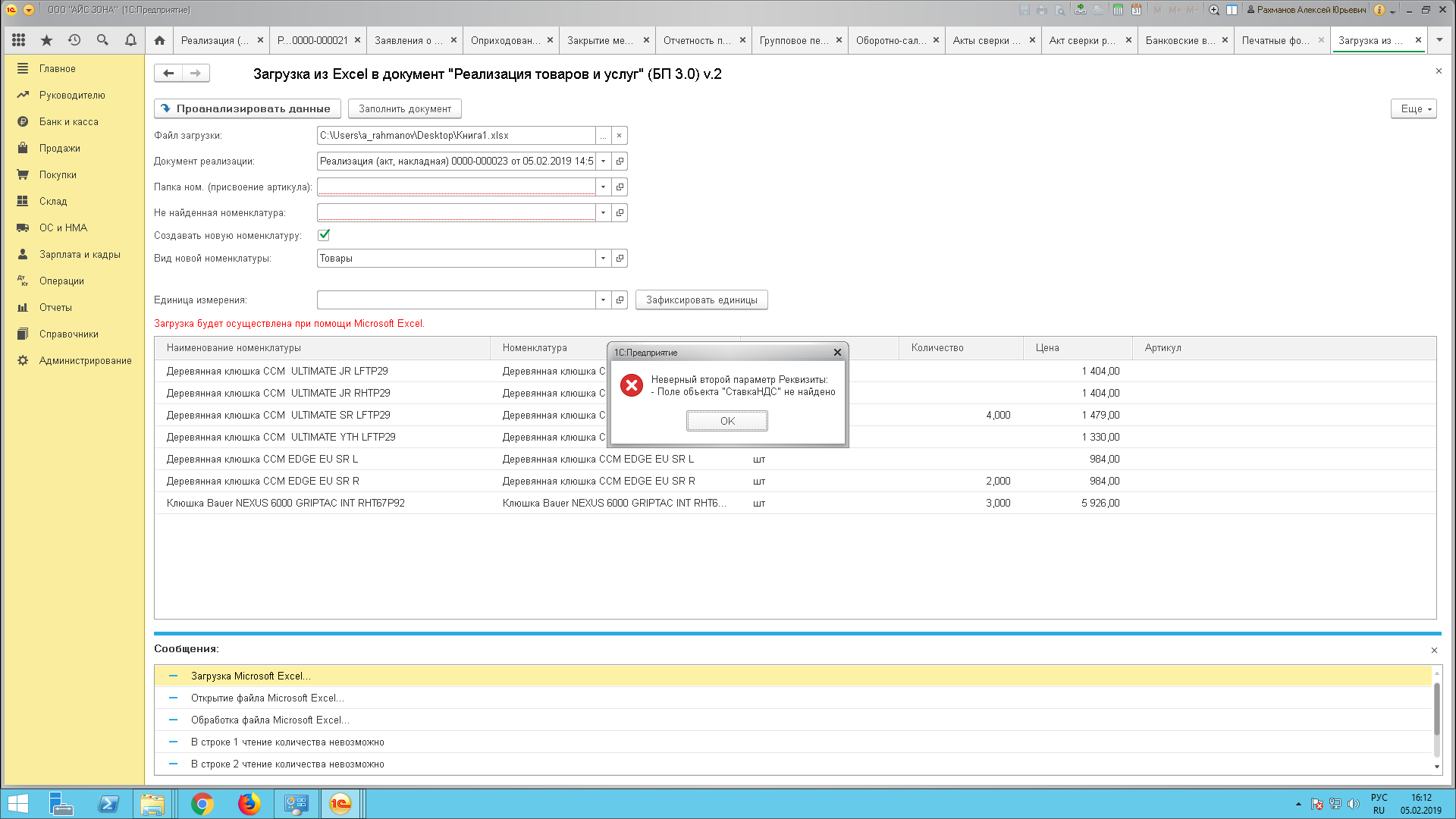
Task: Open the 'Еще' dropdown menu
Action: click(x=1414, y=109)
